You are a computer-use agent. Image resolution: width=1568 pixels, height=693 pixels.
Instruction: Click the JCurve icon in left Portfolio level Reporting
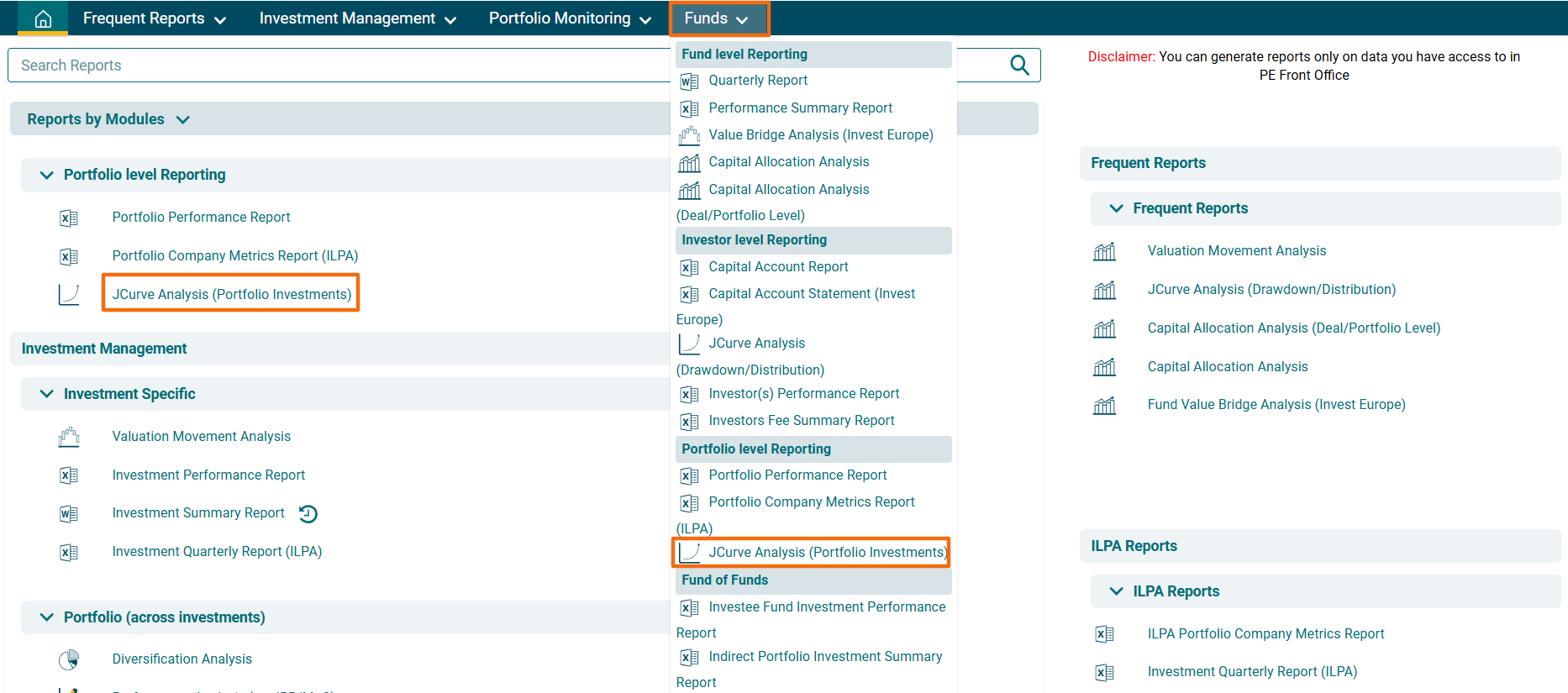69,295
